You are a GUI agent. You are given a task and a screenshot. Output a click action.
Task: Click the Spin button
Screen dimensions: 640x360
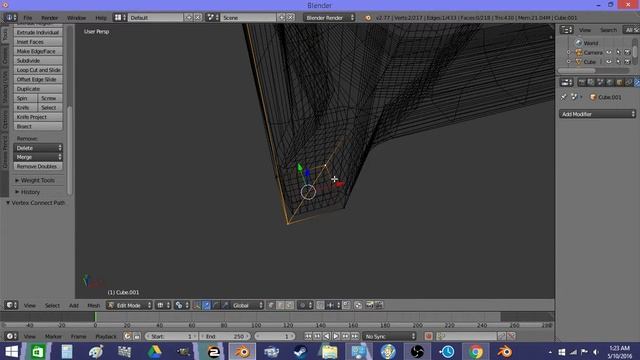tap(26, 98)
